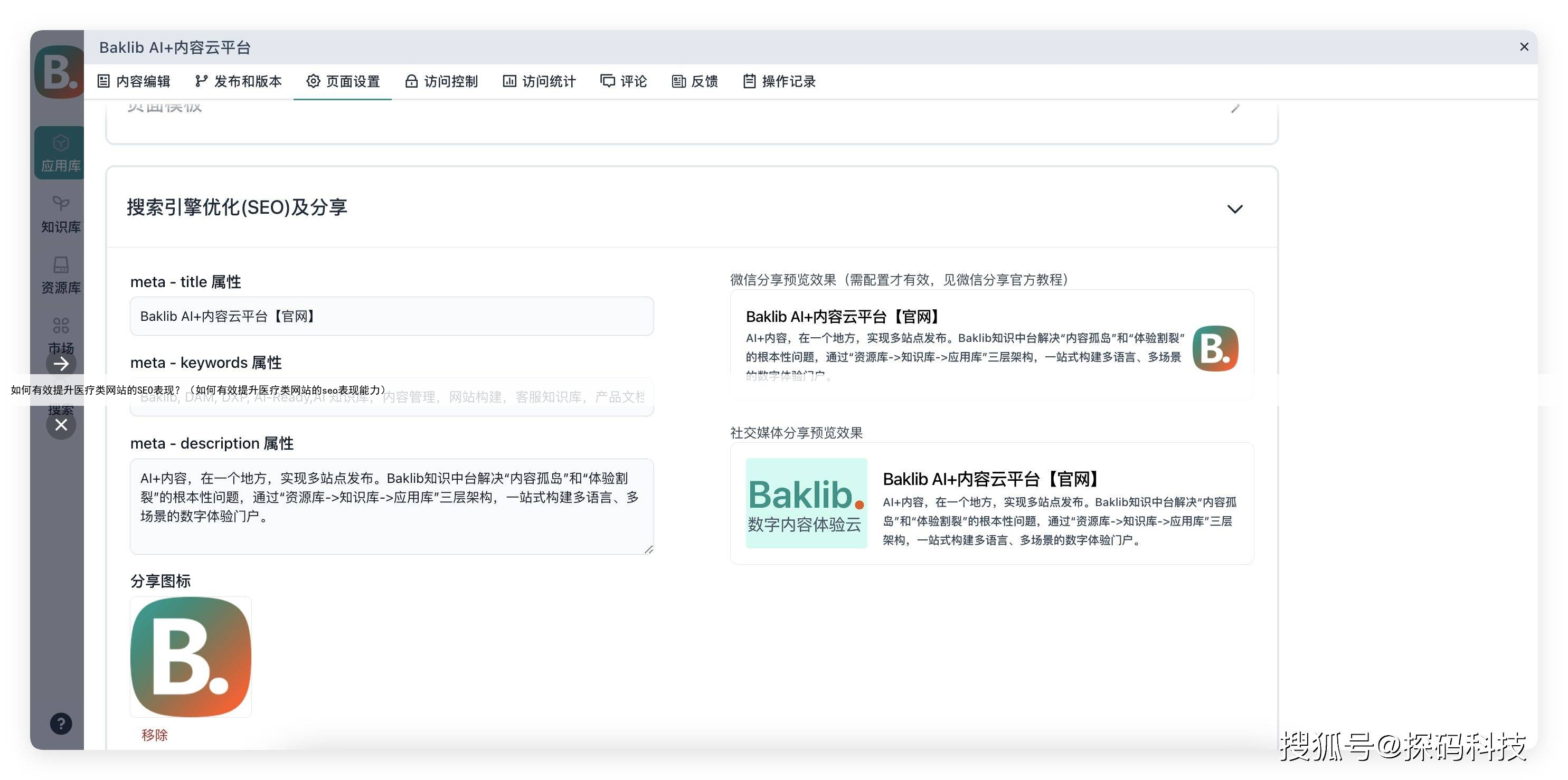This screenshot has width=1568, height=780.
Task: Click the pencil edit icon on top card
Action: (1234, 109)
